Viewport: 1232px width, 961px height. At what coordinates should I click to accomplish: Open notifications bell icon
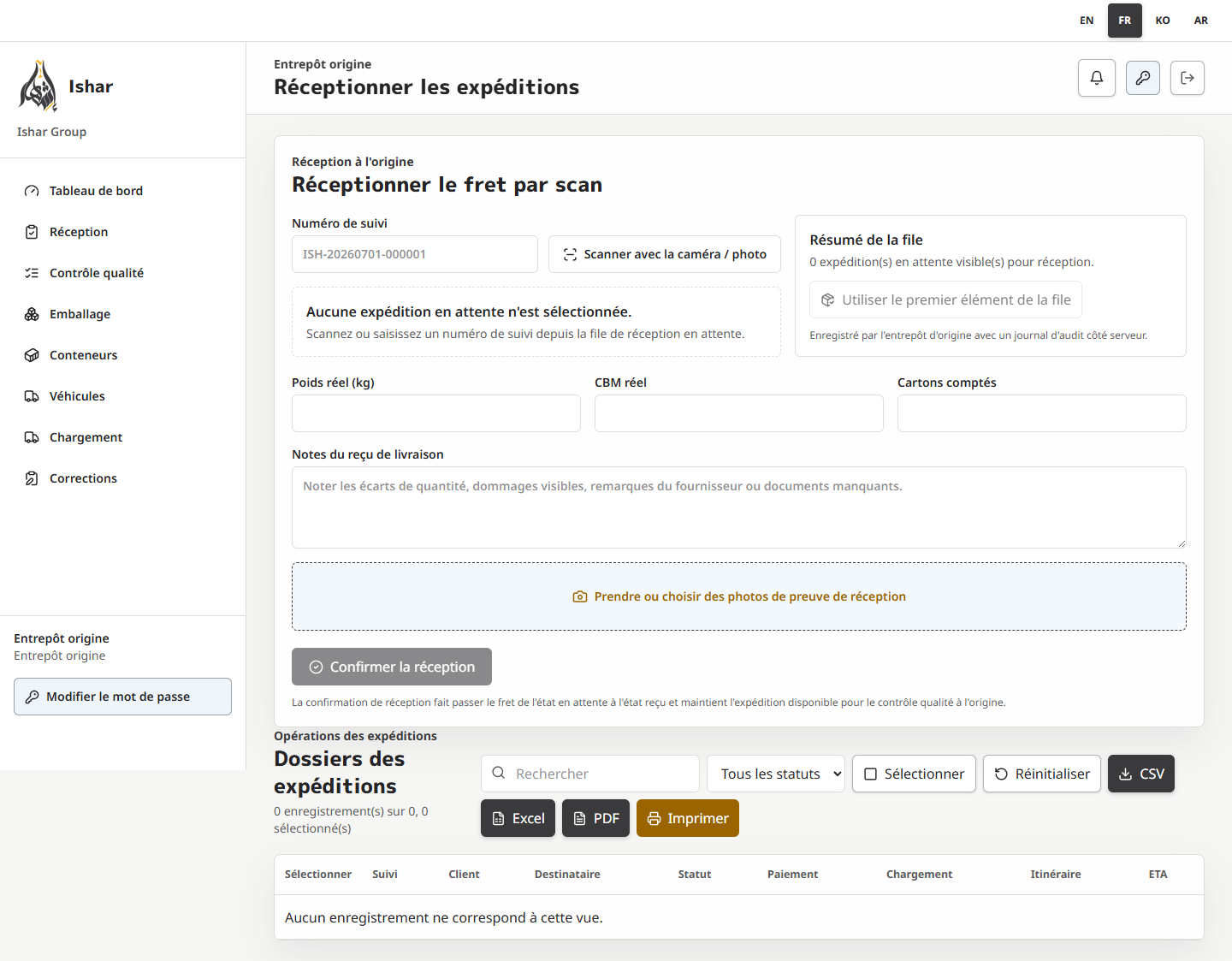tap(1097, 78)
